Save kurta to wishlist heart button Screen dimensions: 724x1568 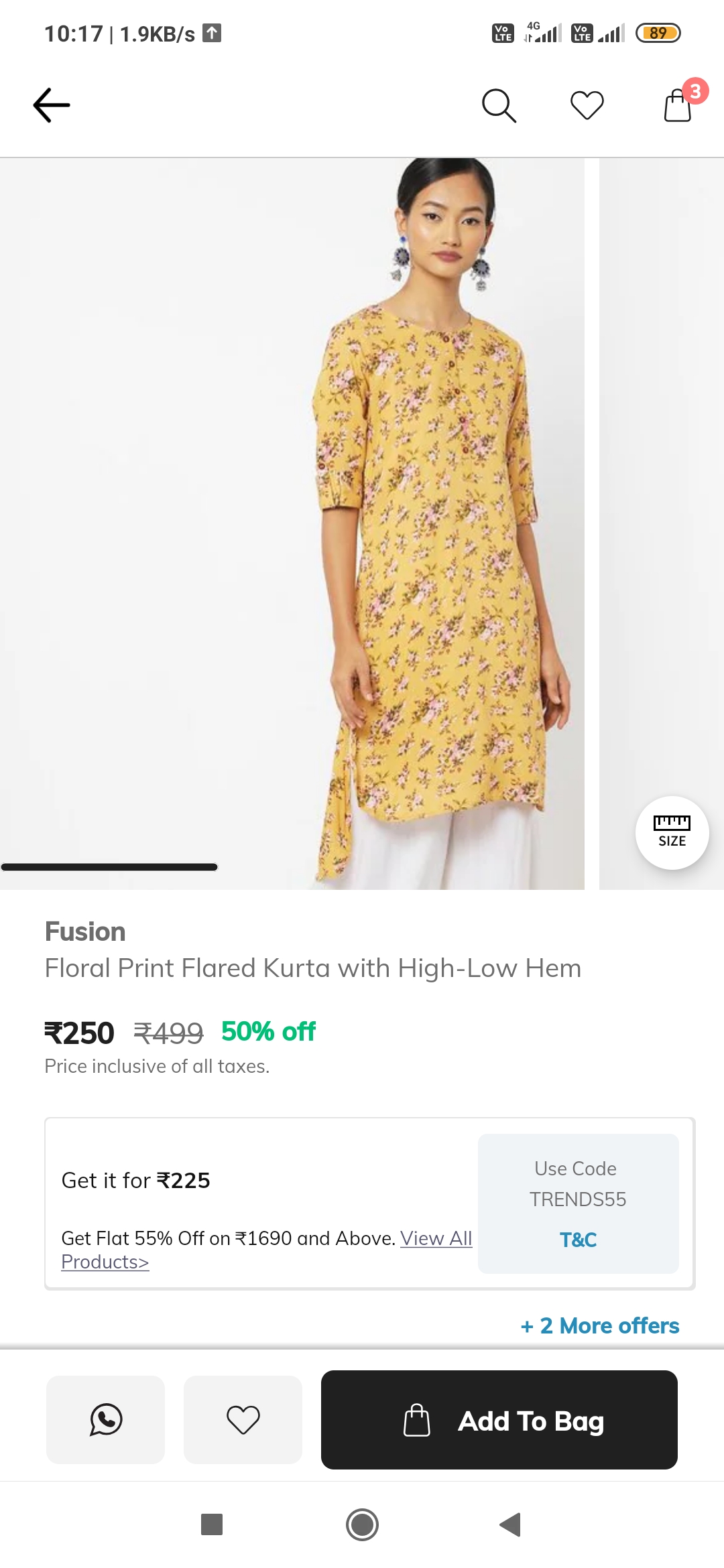(243, 1419)
